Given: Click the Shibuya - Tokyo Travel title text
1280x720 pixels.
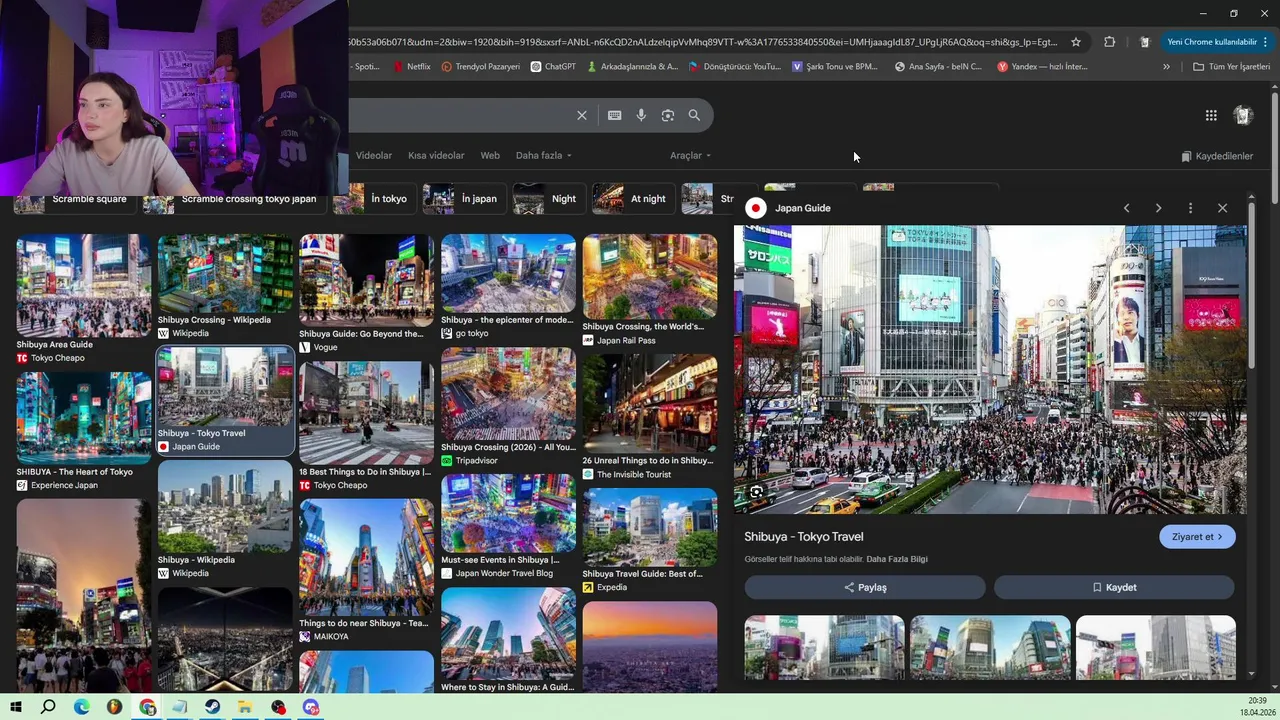Looking at the screenshot, I should [x=804, y=537].
